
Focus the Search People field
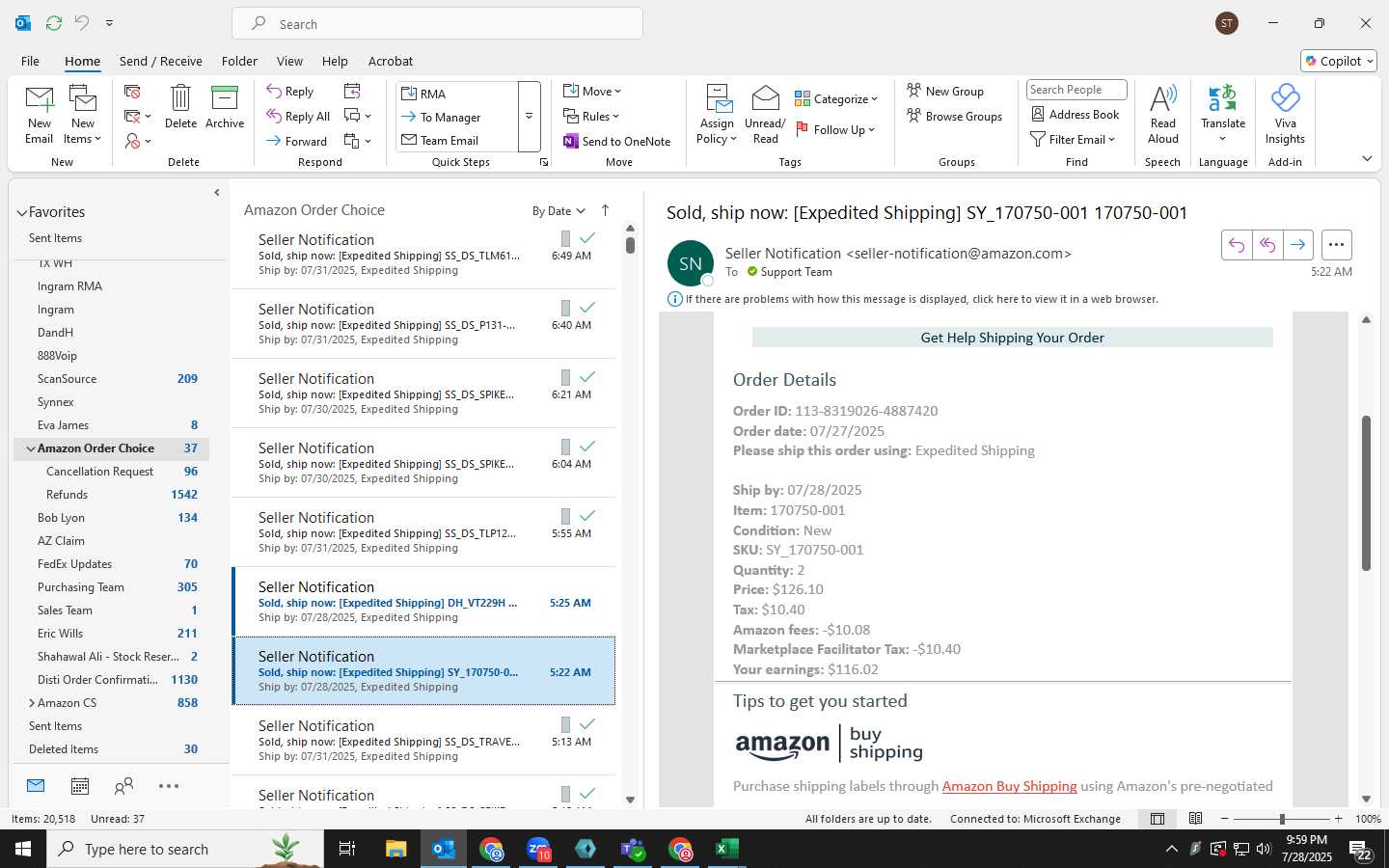pyautogui.click(x=1076, y=90)
